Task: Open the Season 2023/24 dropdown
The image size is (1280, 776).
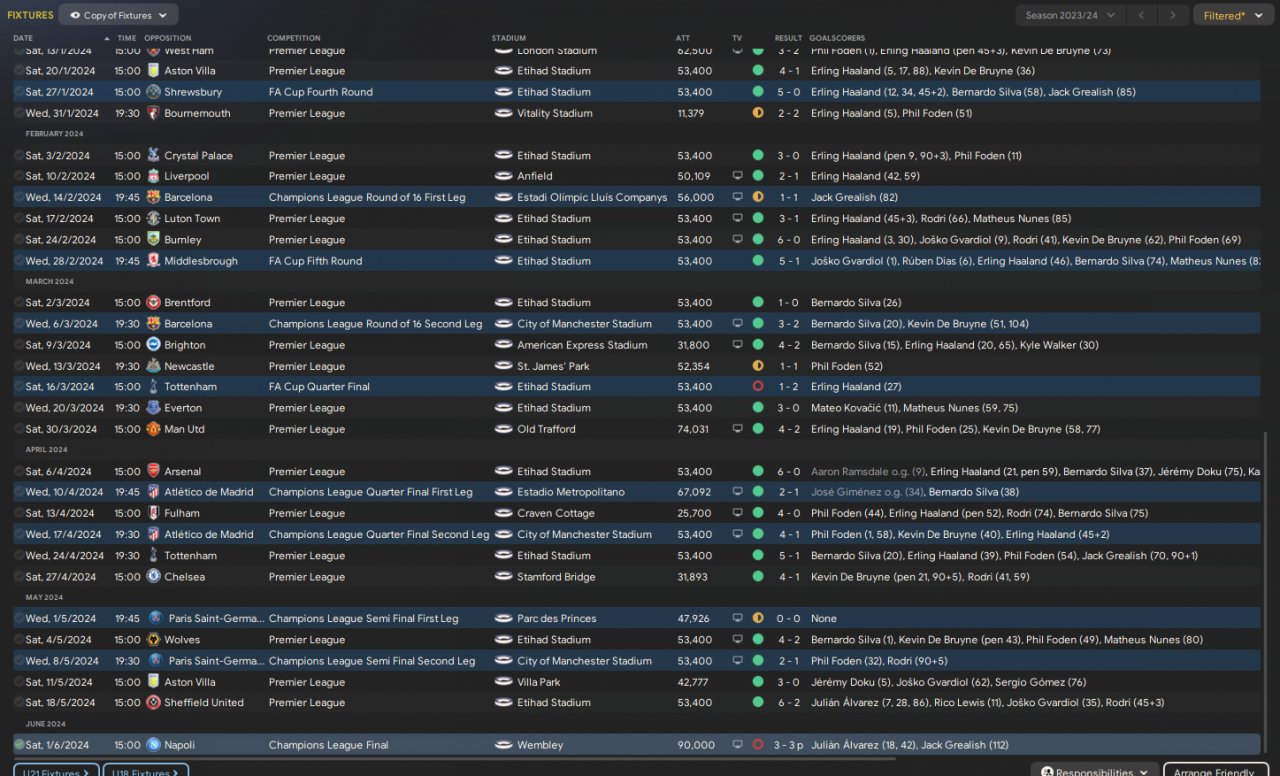Action: (x=1067, y=15)
